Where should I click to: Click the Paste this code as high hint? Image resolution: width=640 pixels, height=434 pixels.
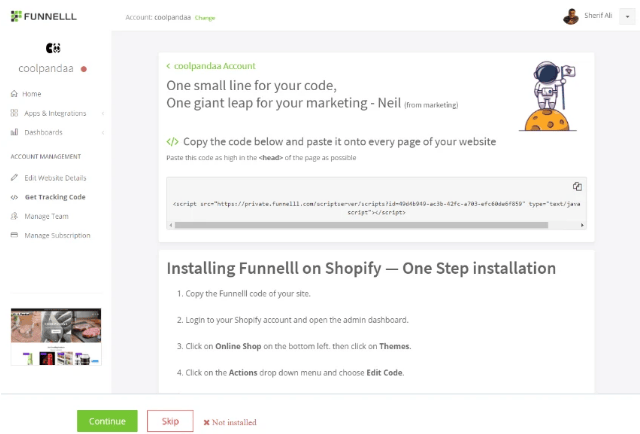pyautogui.click(x=261, y=158)
